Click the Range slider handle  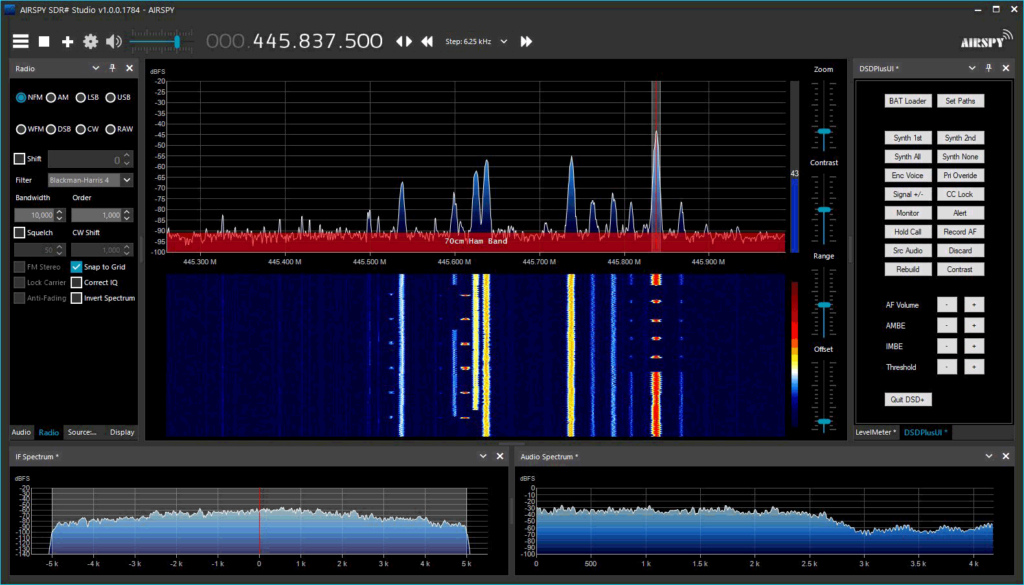tap(824, 305)
